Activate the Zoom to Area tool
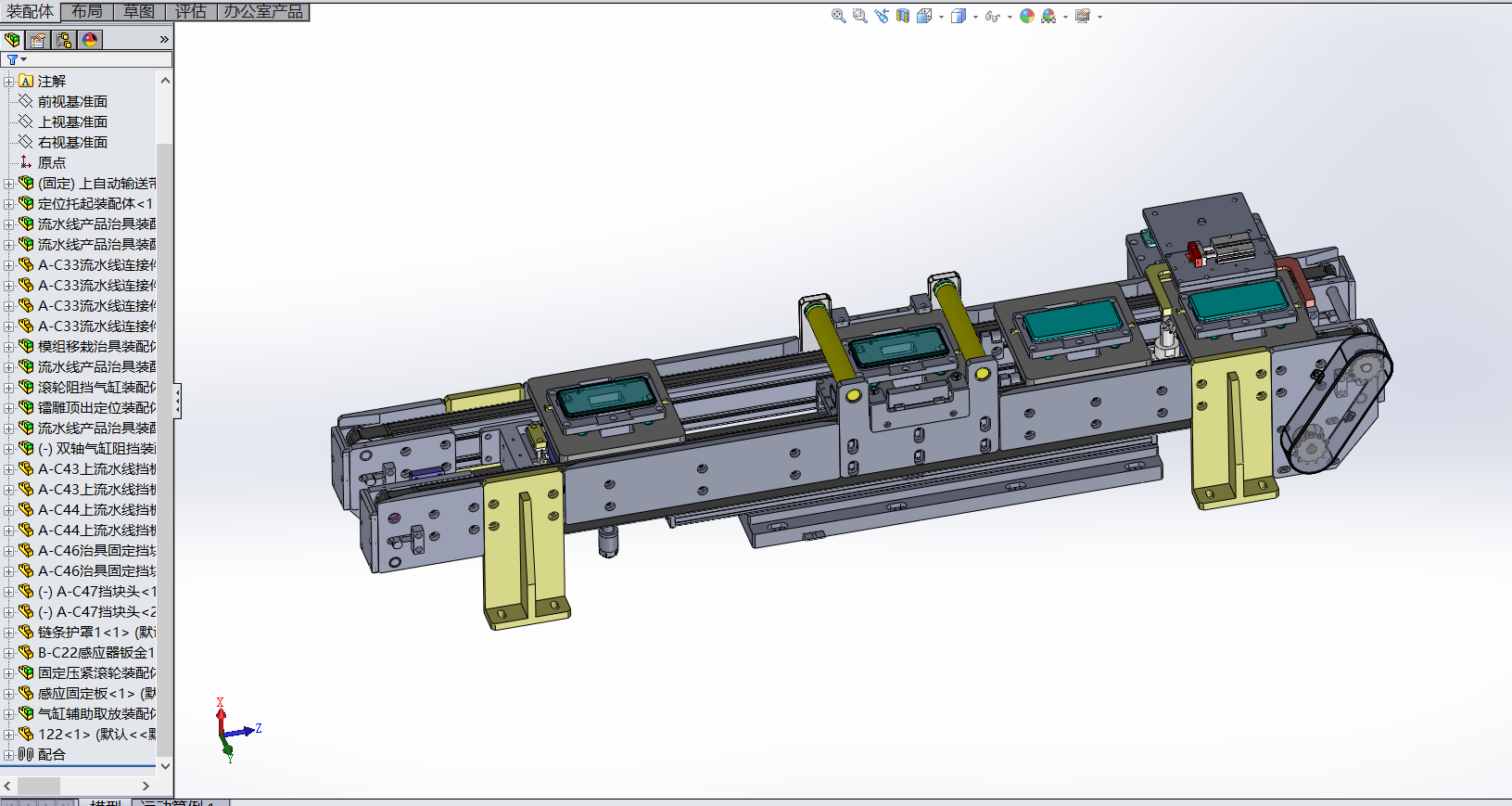The height and width of the screenshot is (806, 1512). 859,16
